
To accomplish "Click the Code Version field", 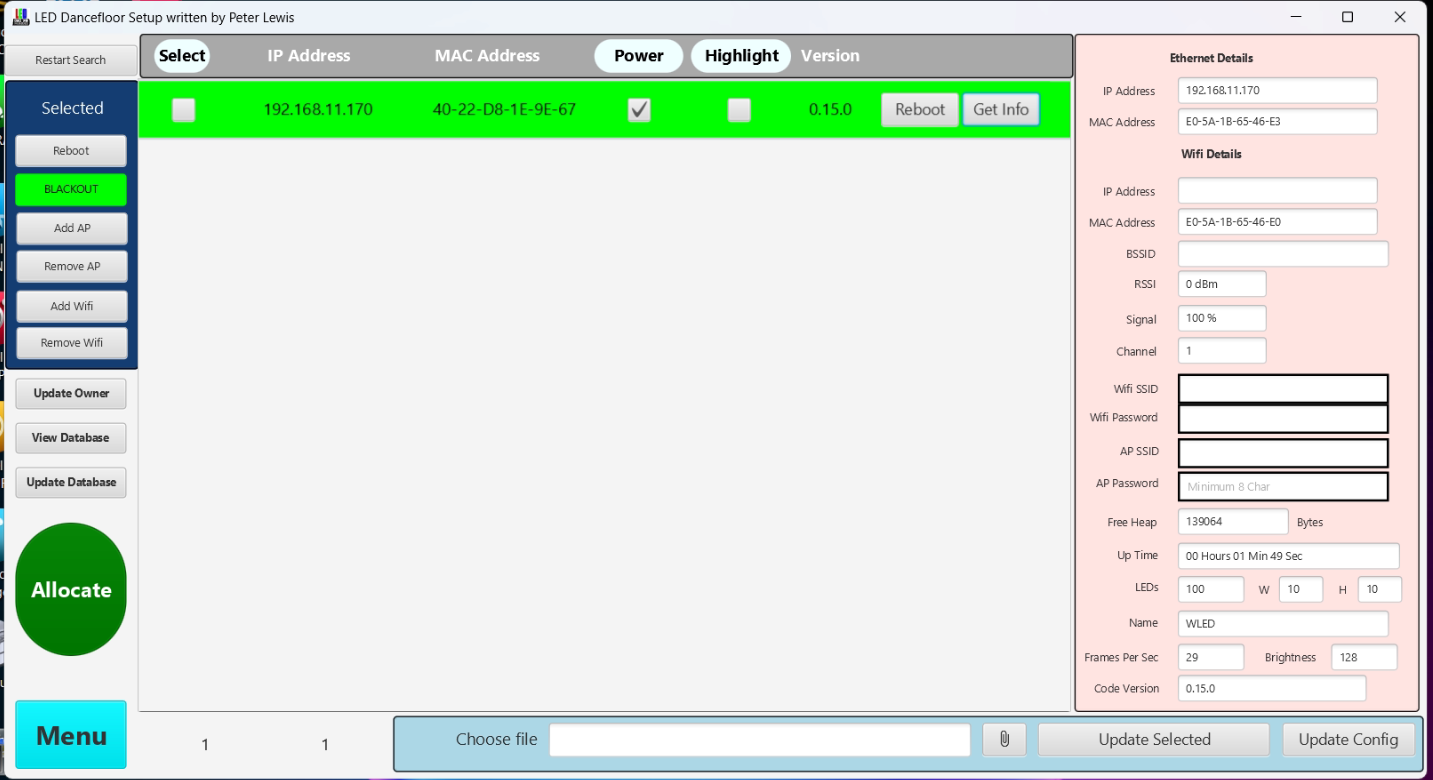I will tap(1272, 688).
